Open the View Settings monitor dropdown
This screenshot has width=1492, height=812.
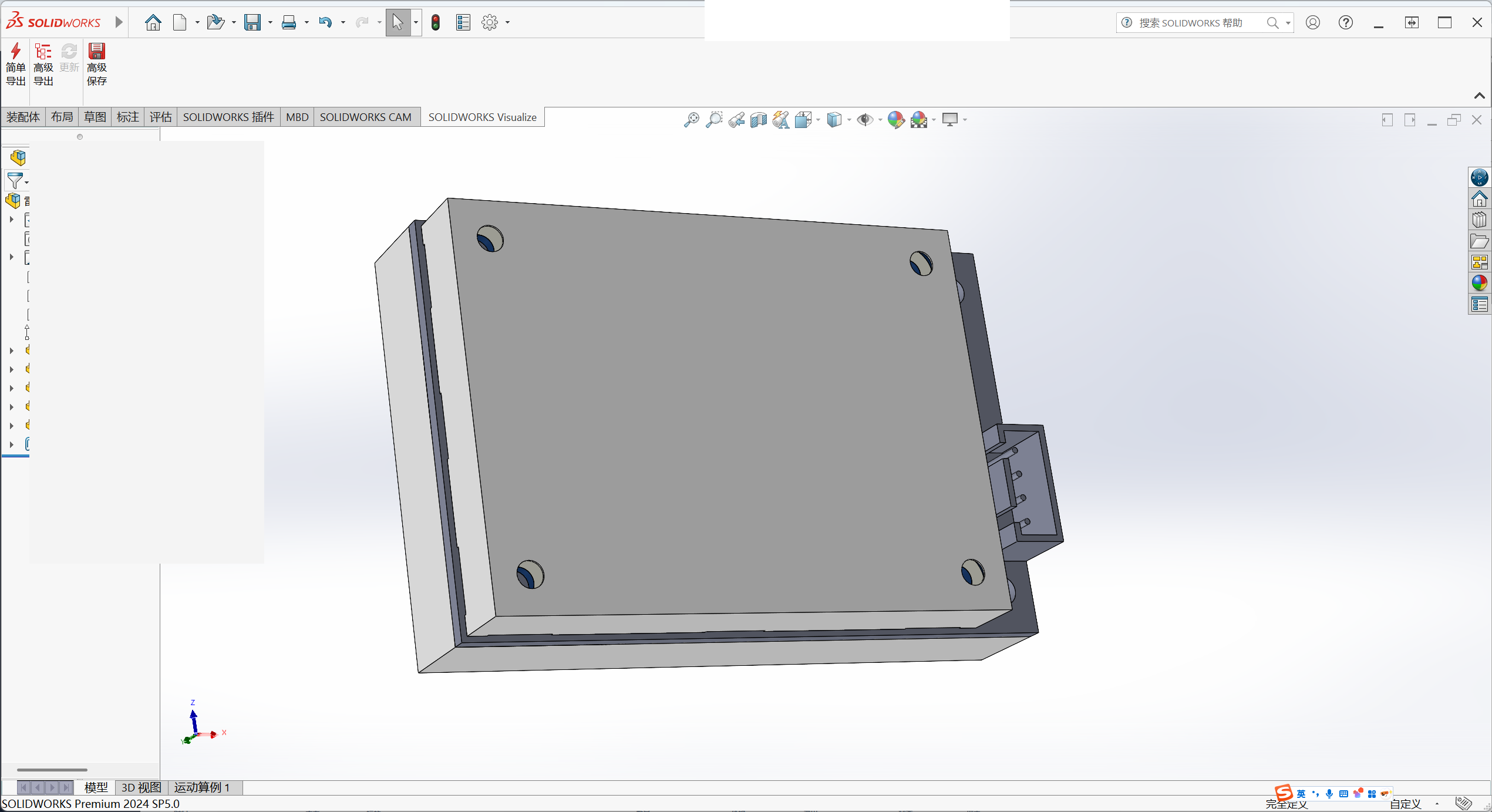(x=965, y=120)
